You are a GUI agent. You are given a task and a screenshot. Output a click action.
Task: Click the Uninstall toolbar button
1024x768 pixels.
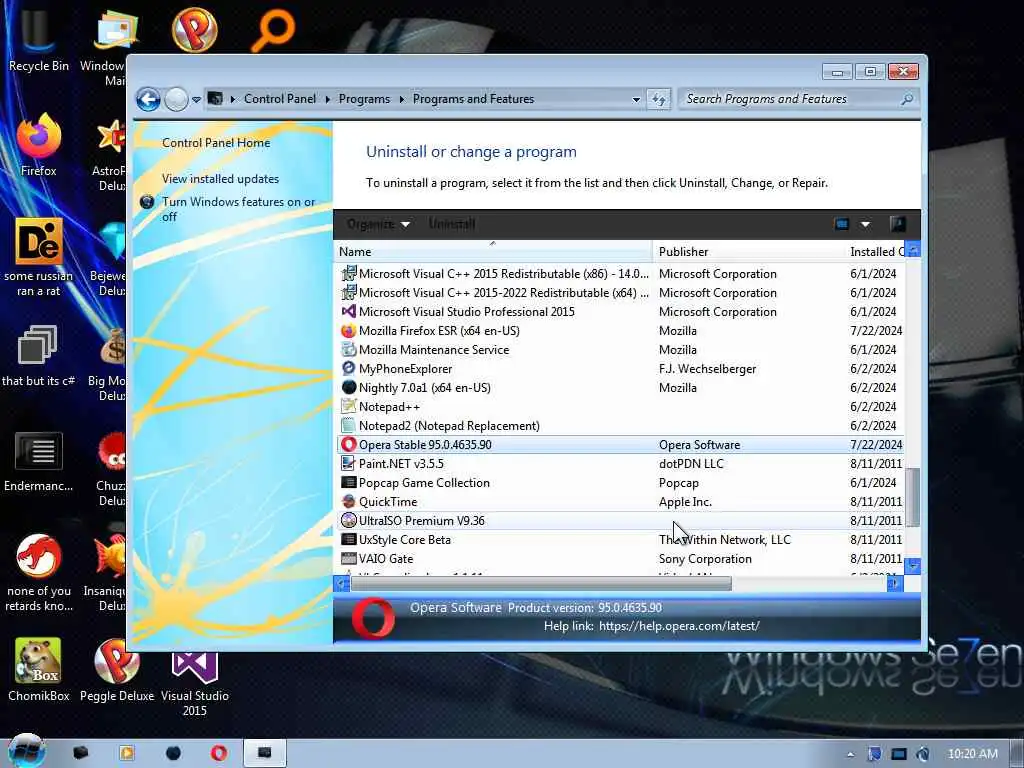[451, 224]
